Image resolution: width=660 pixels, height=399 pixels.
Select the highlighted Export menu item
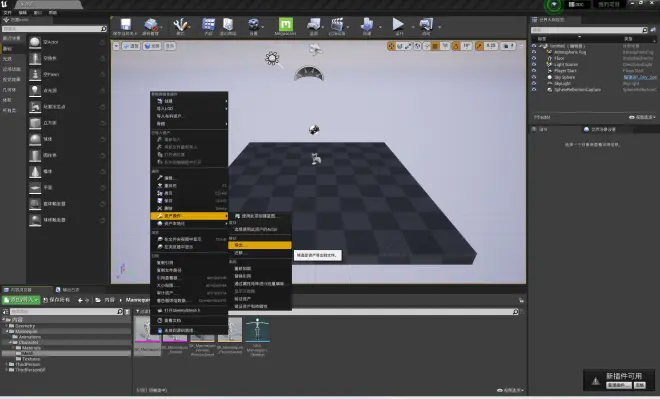tap(260, 245)
